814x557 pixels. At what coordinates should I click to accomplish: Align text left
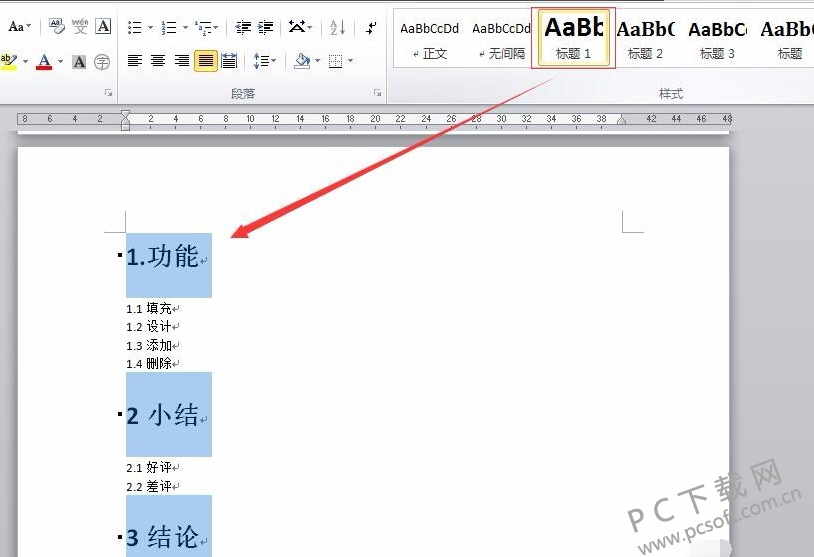tap(135, 61)
